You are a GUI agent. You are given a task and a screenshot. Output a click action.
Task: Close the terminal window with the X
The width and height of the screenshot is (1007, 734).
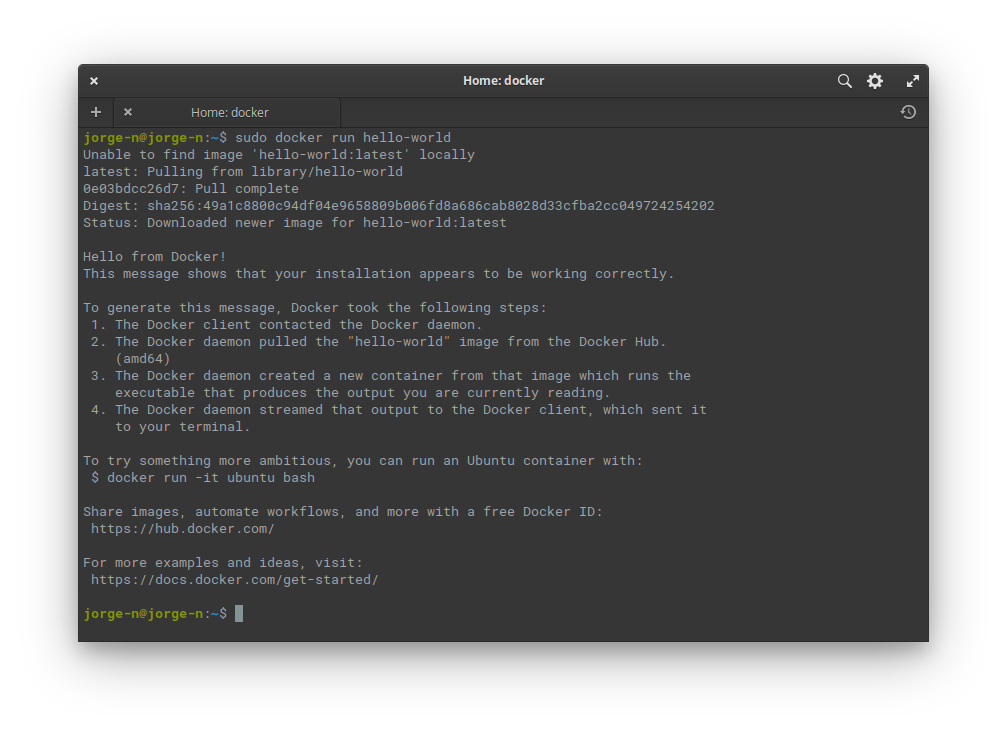(x=94, y=81)
